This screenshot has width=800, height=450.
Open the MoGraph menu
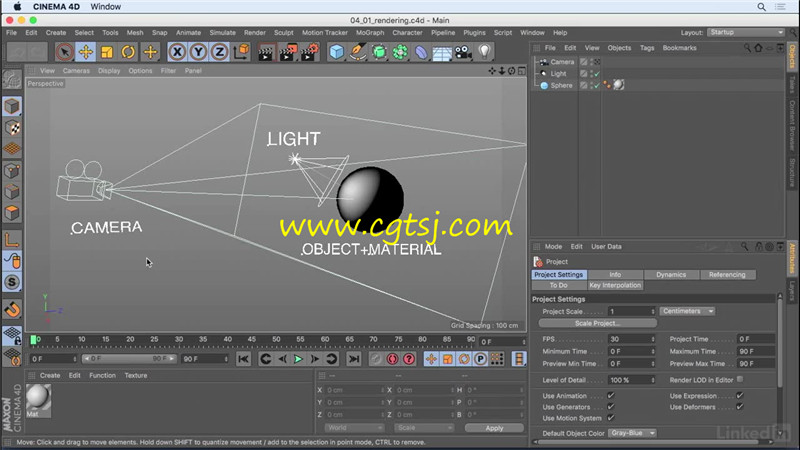[370, 33]
